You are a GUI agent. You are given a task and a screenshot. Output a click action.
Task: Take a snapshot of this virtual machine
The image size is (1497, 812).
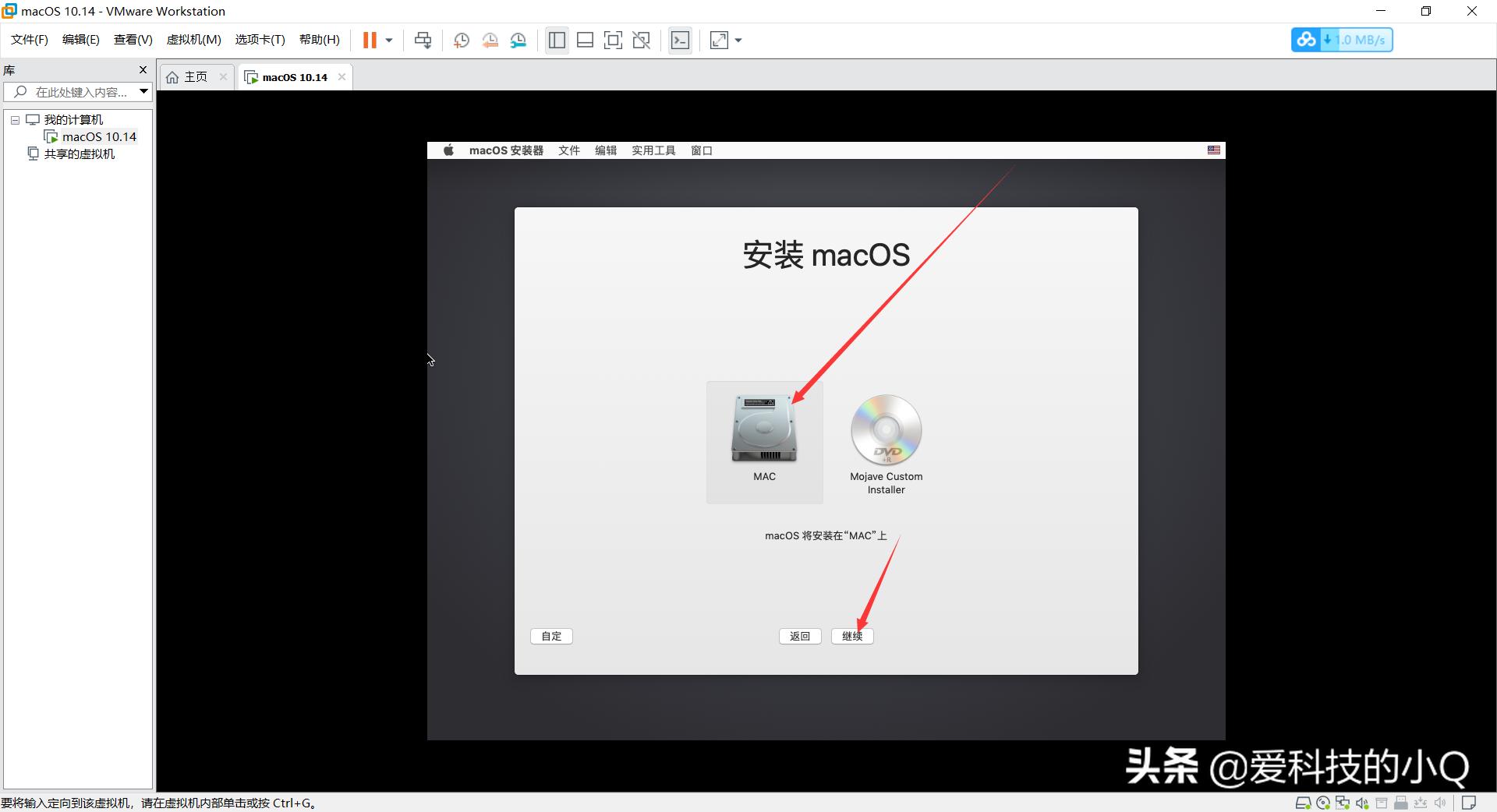461,40
